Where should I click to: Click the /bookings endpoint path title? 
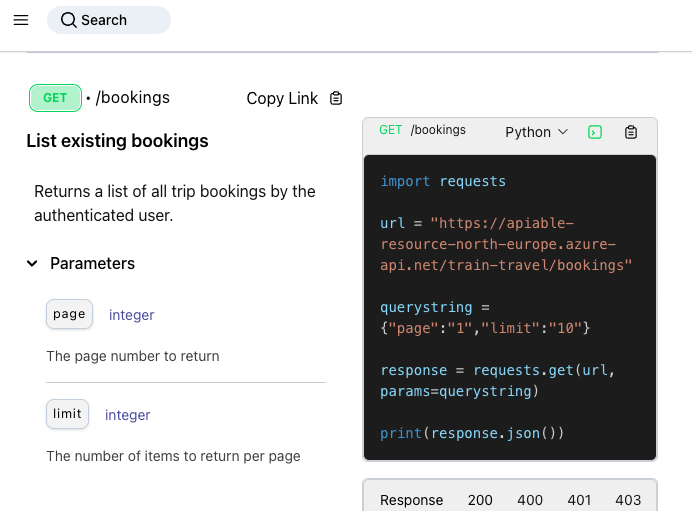coord(132,98)
